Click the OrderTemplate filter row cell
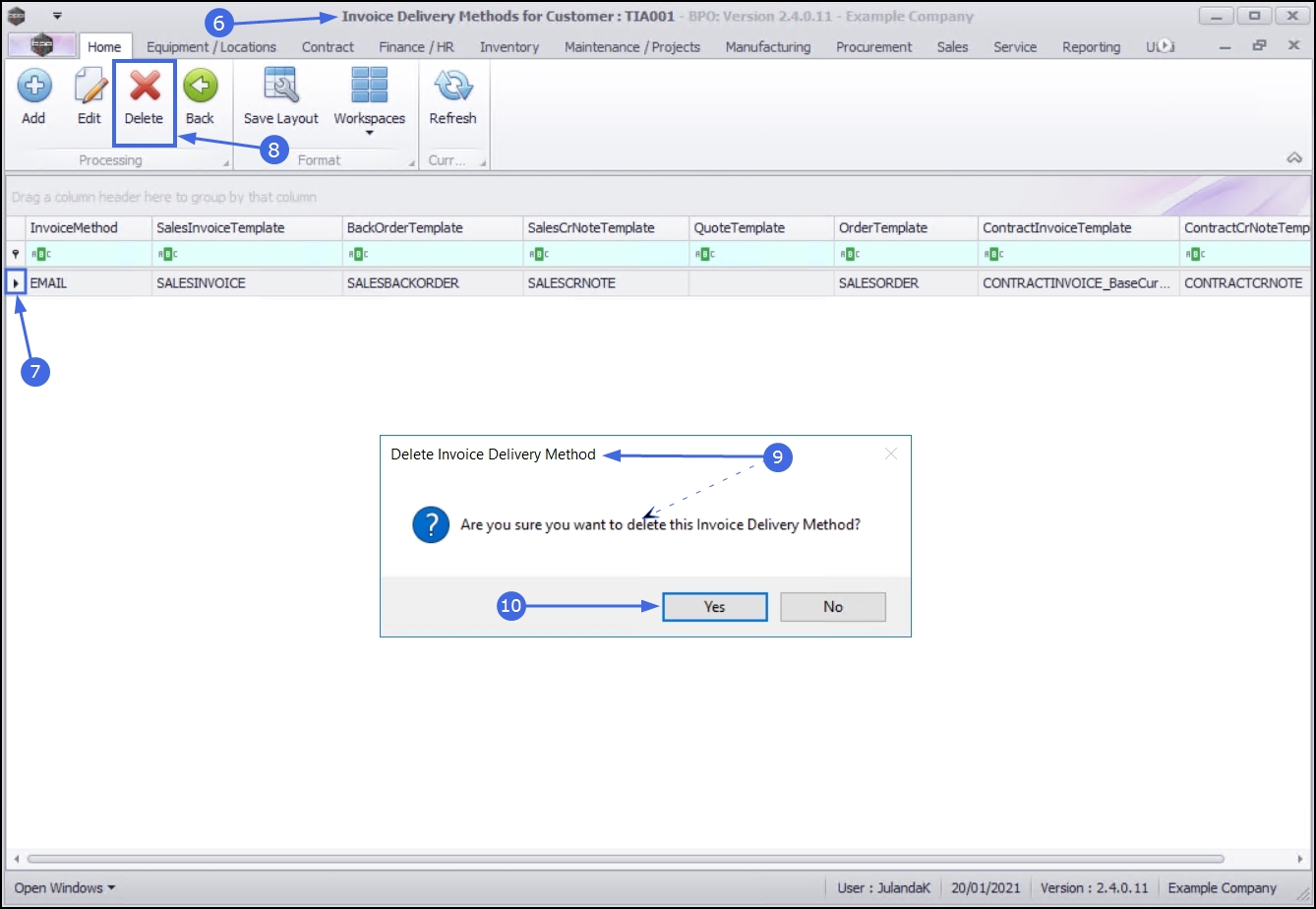 (x=906, y=254)
